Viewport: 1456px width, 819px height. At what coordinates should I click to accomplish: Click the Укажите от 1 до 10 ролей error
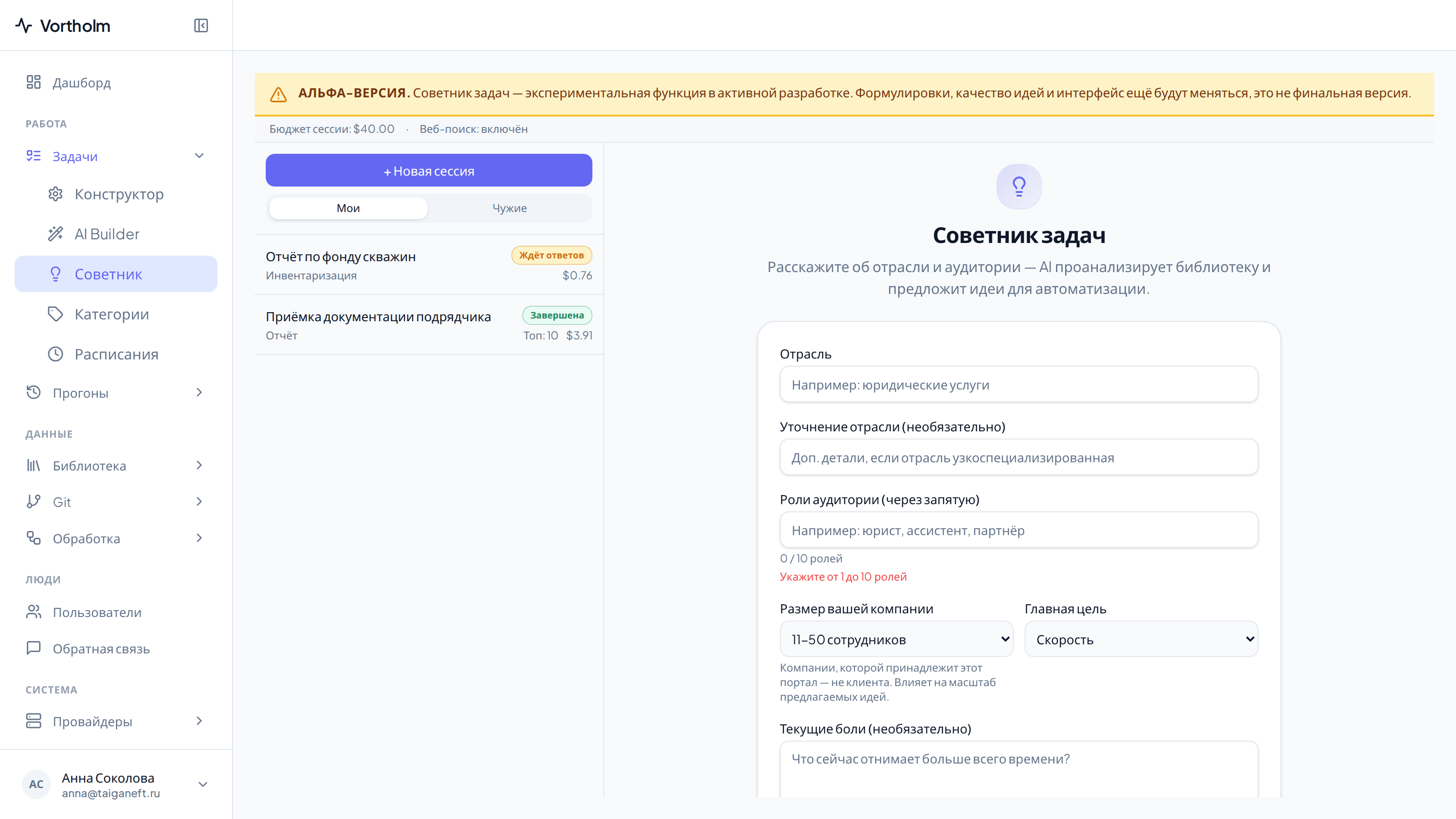pos(843,576)
